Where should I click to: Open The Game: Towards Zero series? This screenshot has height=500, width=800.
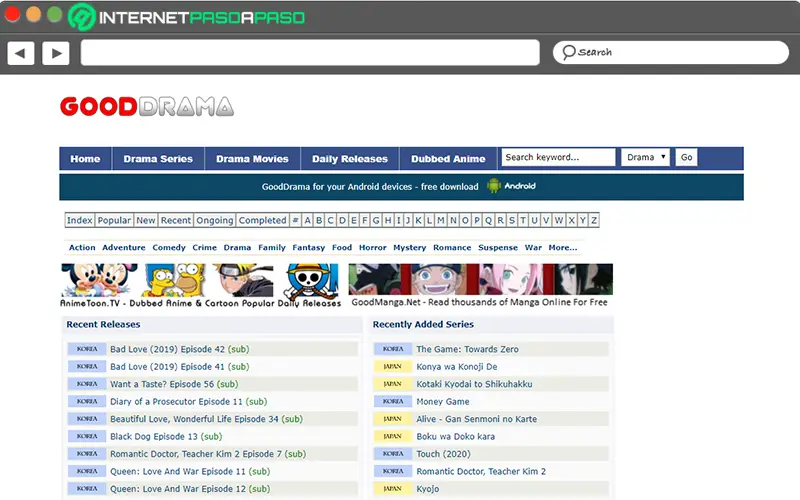pyautogui.click(x=467, y=349)
